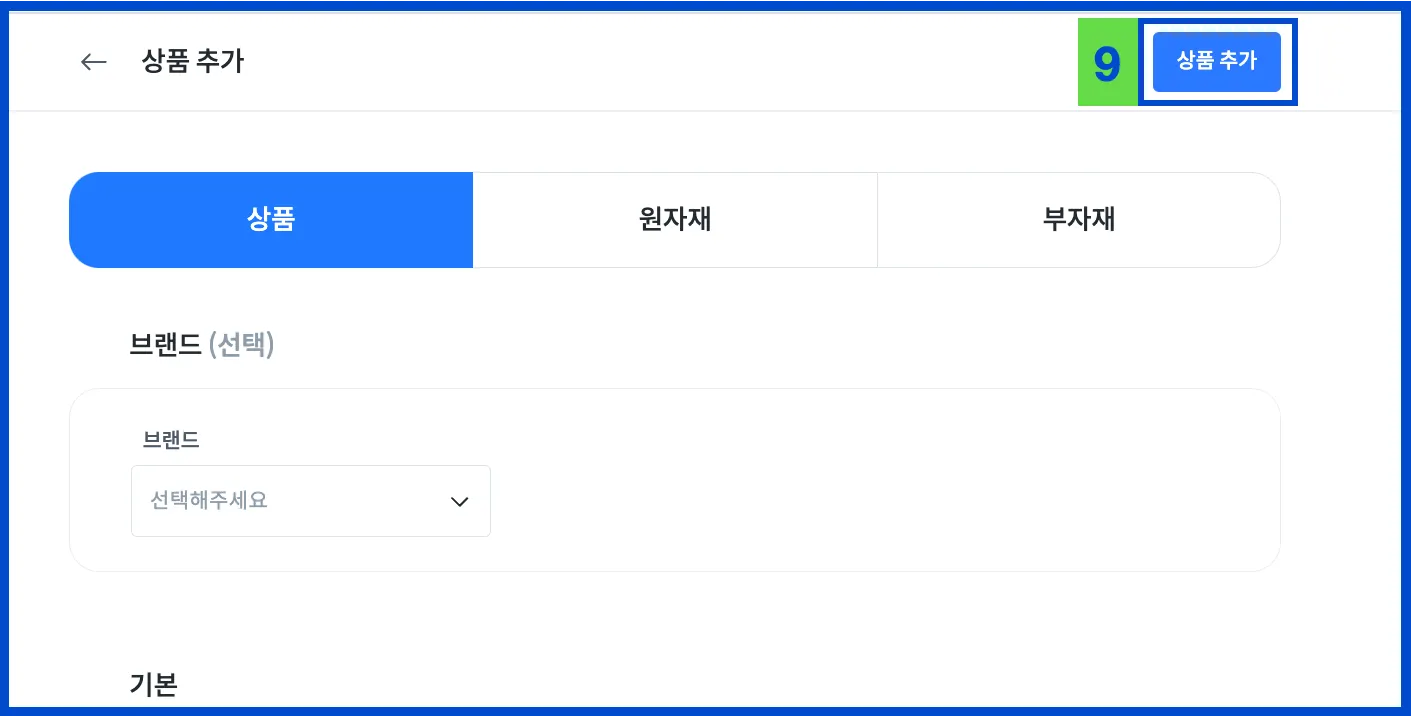
Task: Click empty space right of brand dropdown
Action: [x=850, y=500]
